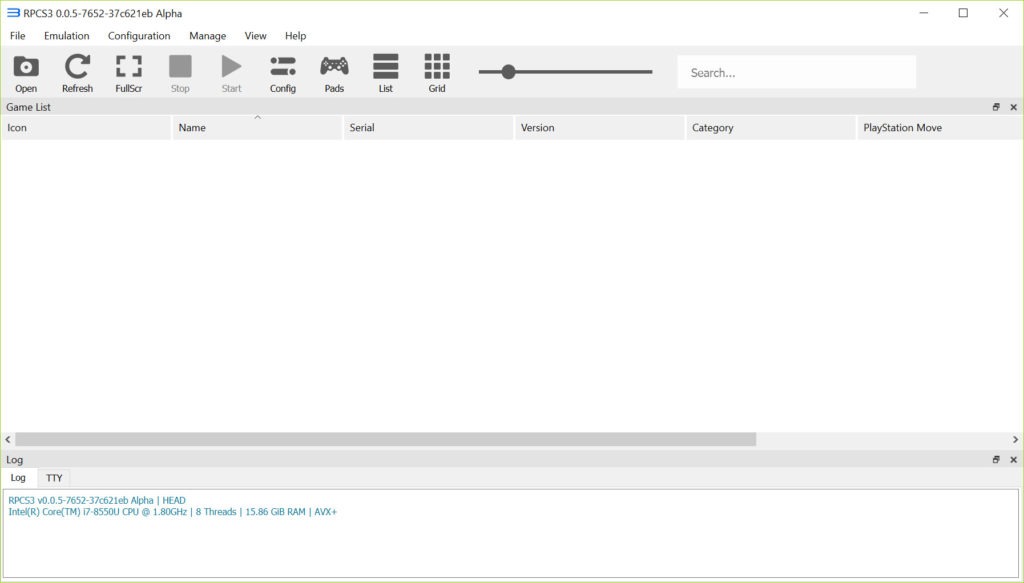Sort by the Version column header
Image resolution: width=1024 pixels, height=583 pixels.
[600, 127]
